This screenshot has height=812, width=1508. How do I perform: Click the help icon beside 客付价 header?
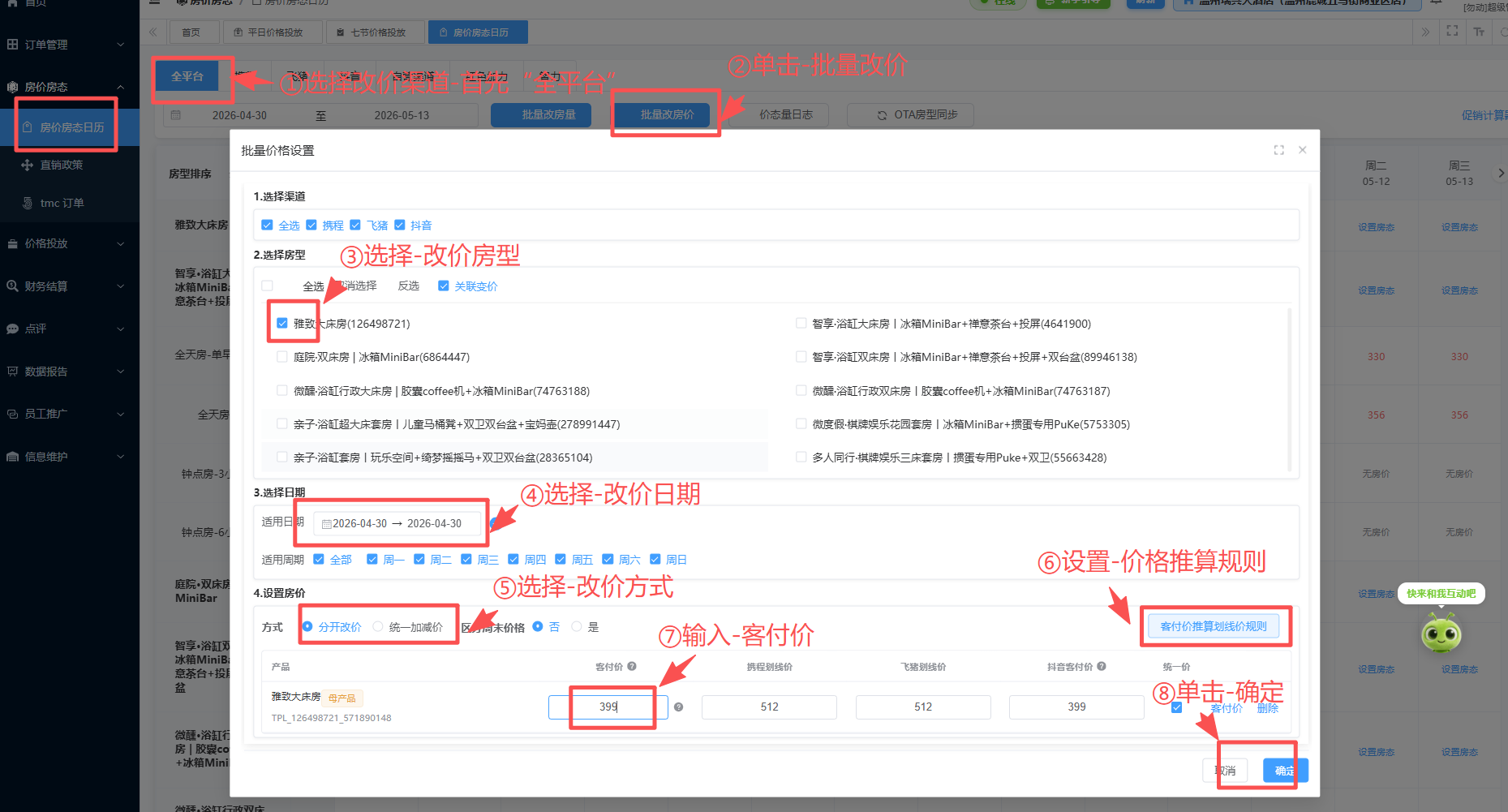pos(632,666)
